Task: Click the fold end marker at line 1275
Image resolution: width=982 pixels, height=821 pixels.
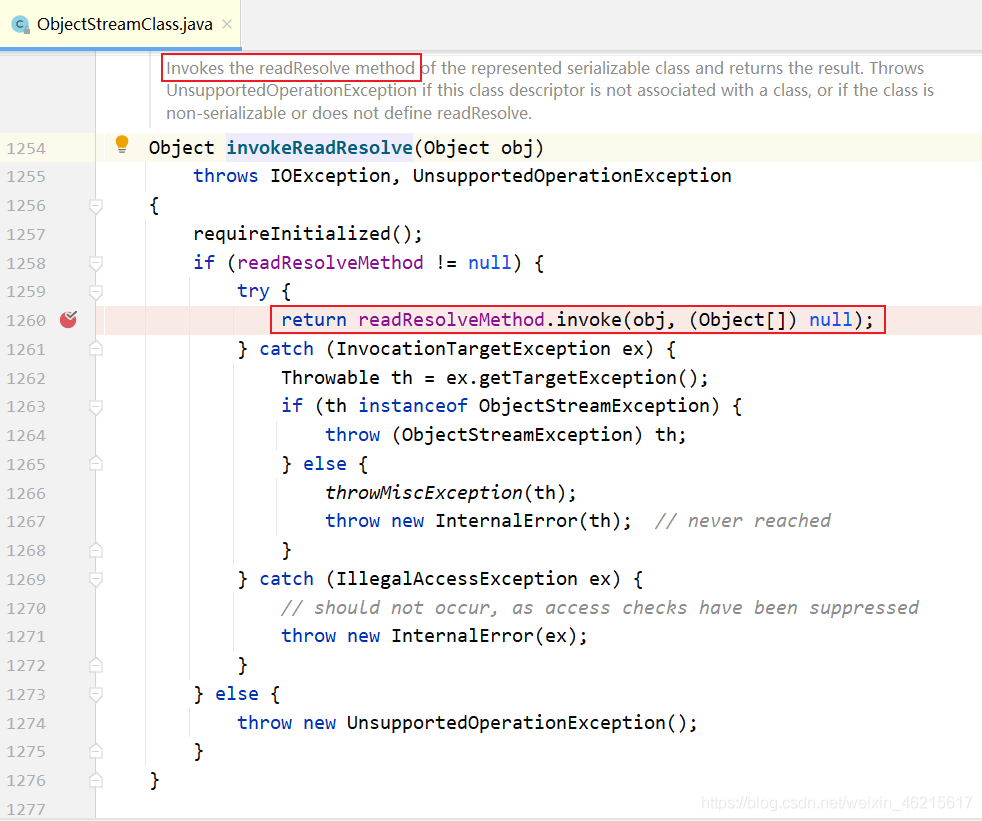Action: pos(96,751)
